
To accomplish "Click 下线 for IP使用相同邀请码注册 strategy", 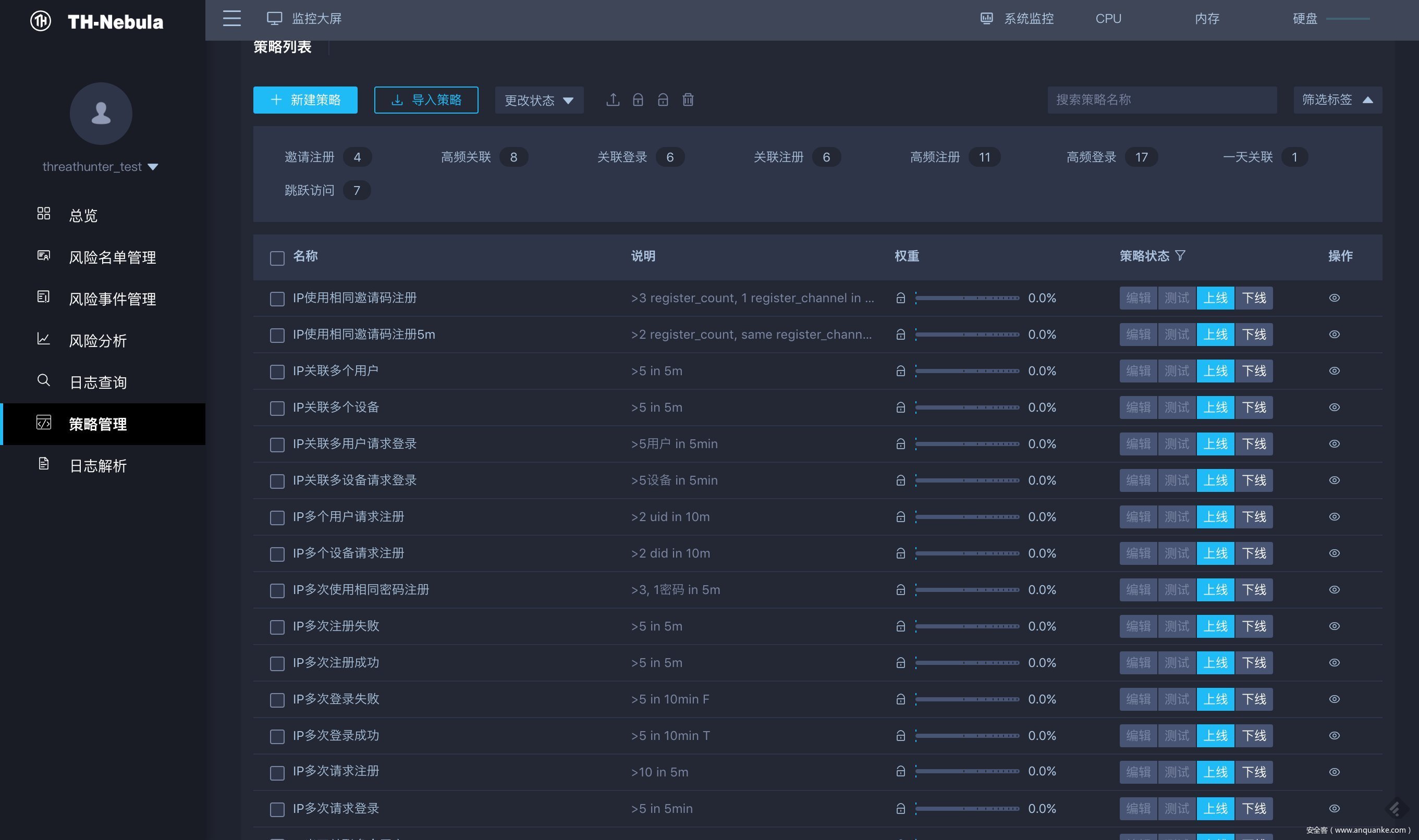I will 1254,298.
